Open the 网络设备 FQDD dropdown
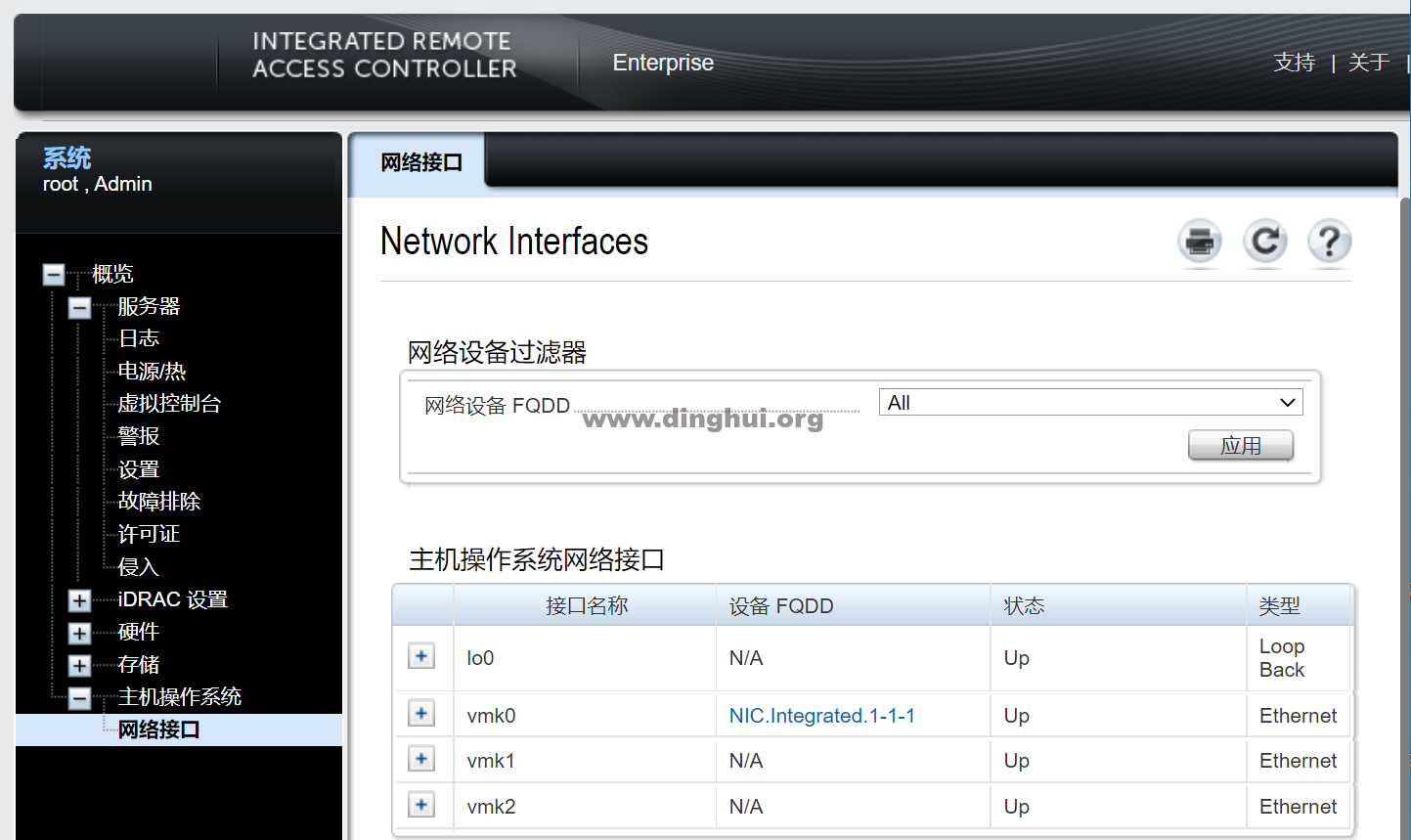Image resolution: width=1411 pixels, height=840 pixels. 1091,403
